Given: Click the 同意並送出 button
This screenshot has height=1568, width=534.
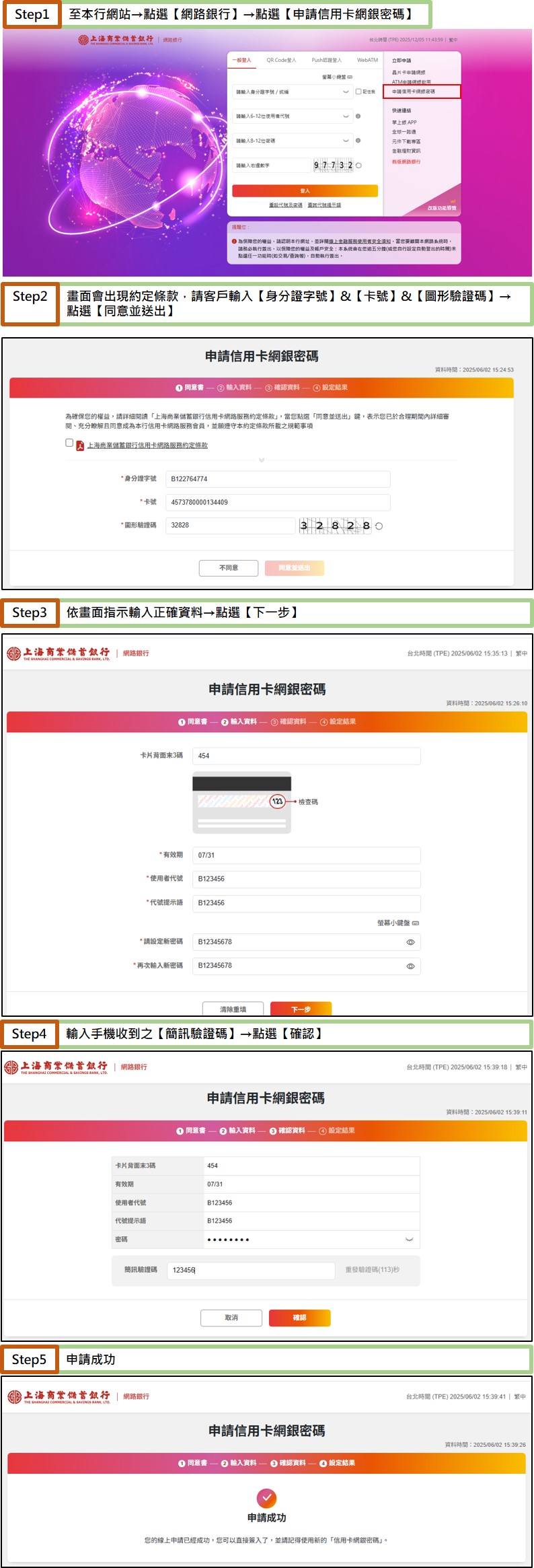Looking at the screenshot, I should pos(295,568).
